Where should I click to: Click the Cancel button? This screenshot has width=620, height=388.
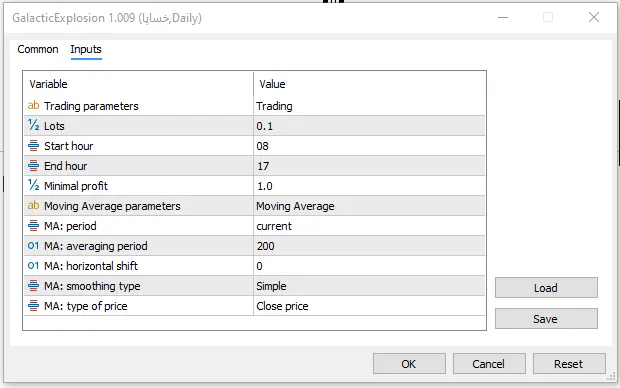pos(489,363)
